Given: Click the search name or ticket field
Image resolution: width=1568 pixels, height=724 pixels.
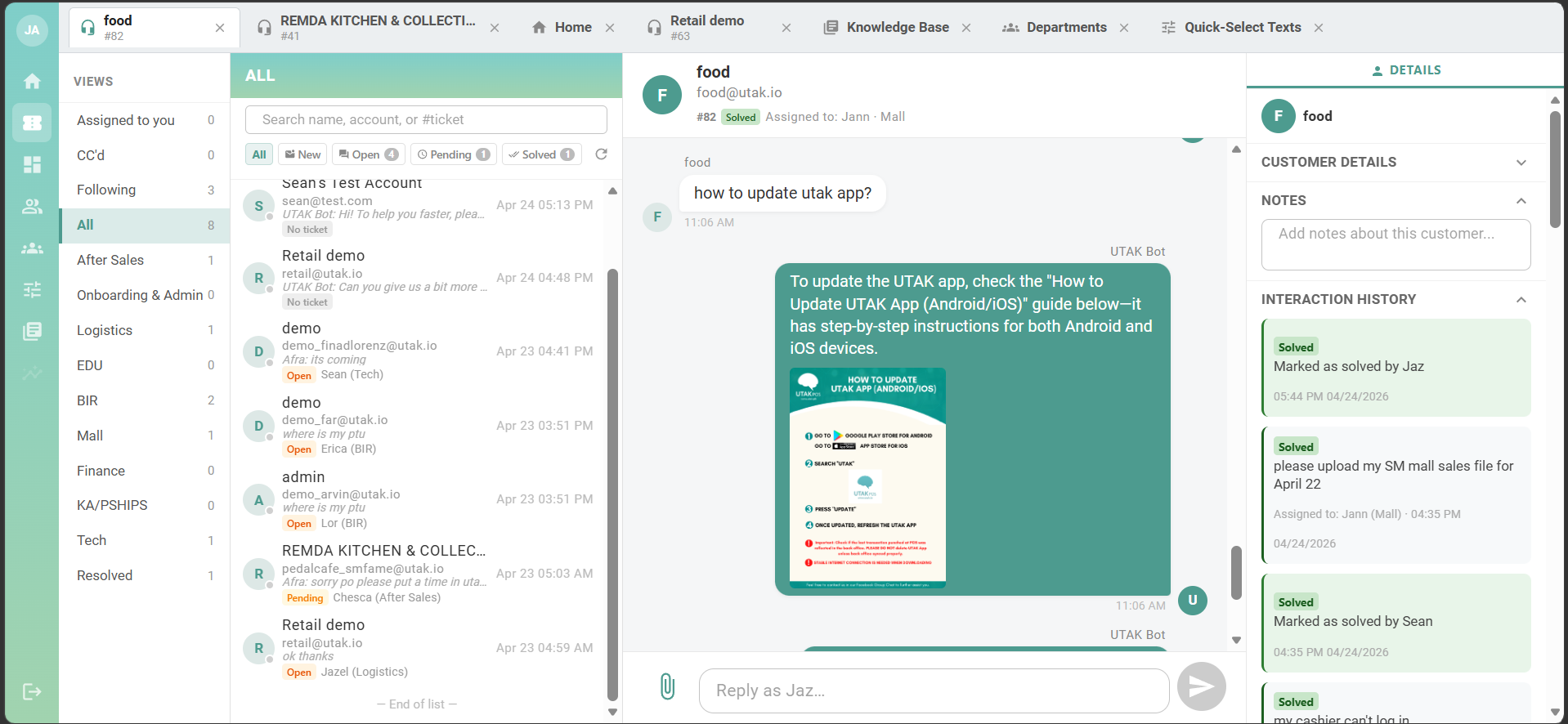Looking at the screenshot, I should pyautogui.click(x=426, y=119).
